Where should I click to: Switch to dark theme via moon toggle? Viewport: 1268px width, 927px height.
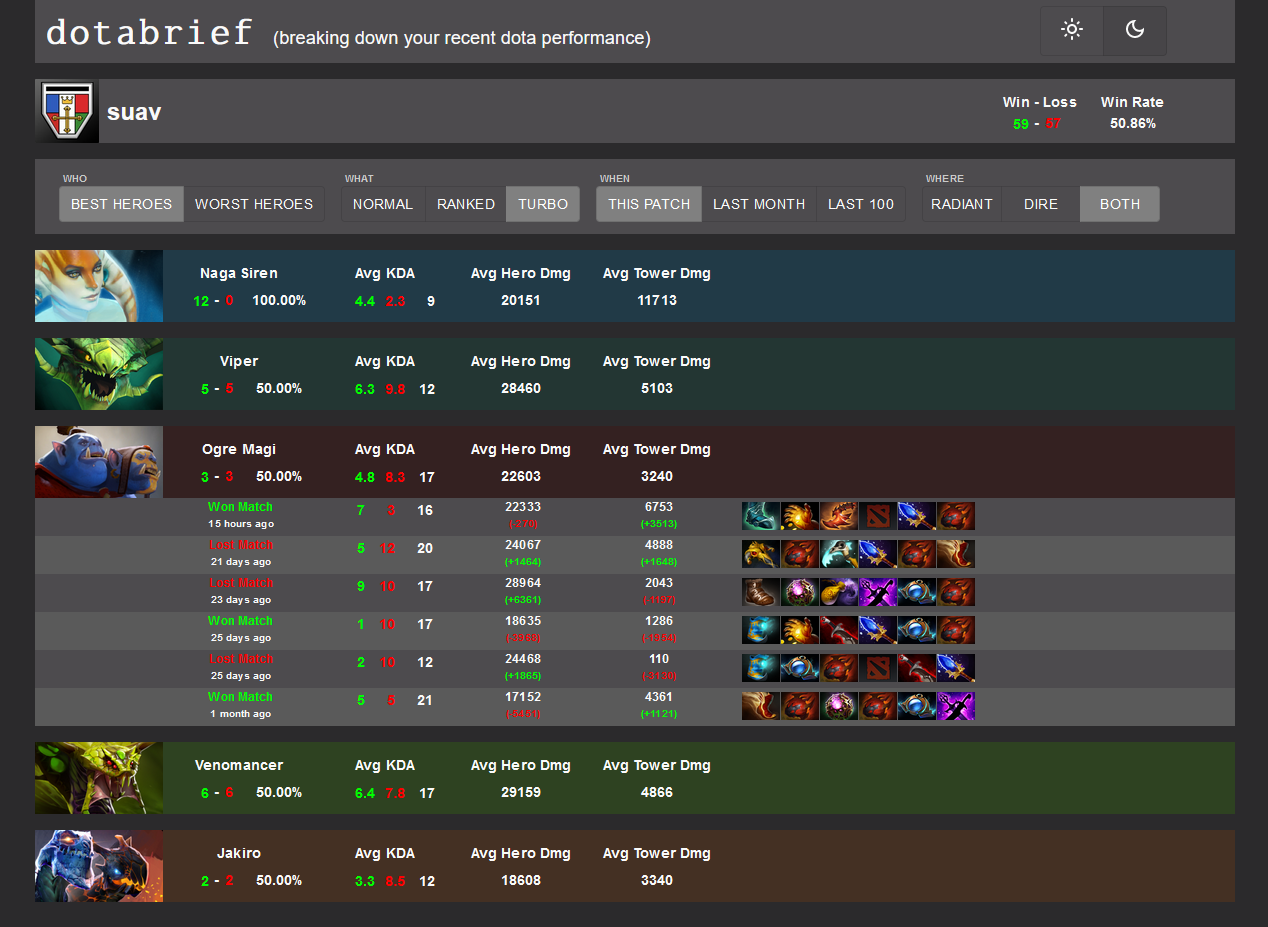pos(1134,30)
